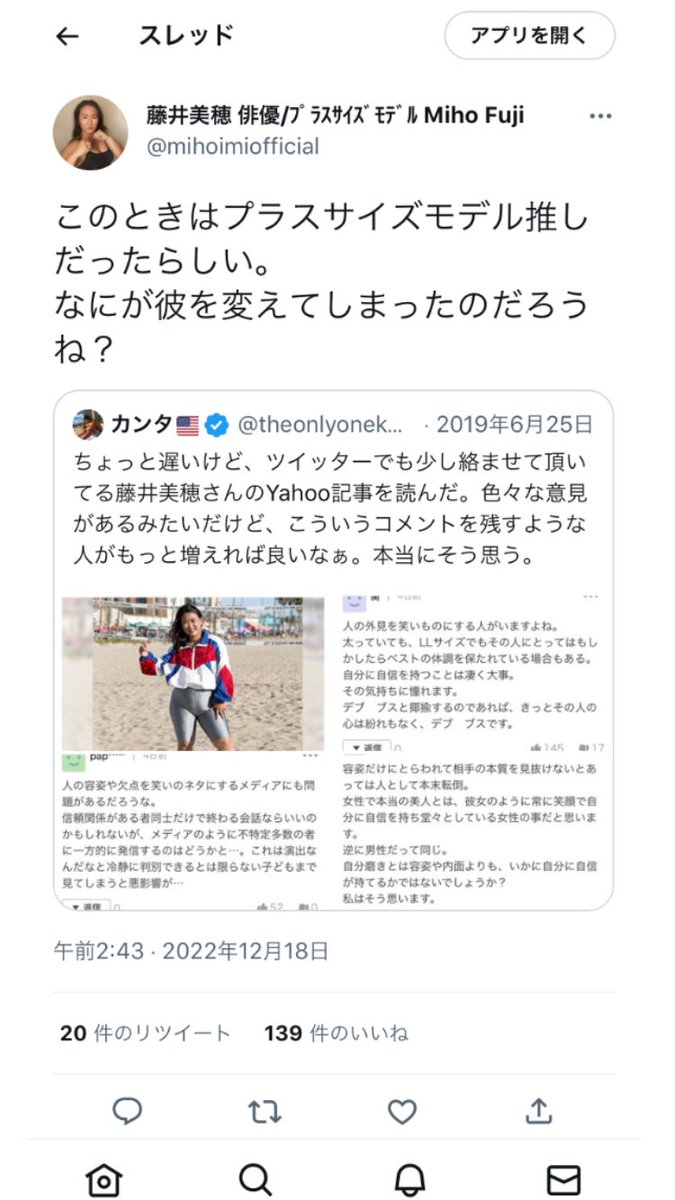Open the three-dot tweet options menu

tap(600, 116)
